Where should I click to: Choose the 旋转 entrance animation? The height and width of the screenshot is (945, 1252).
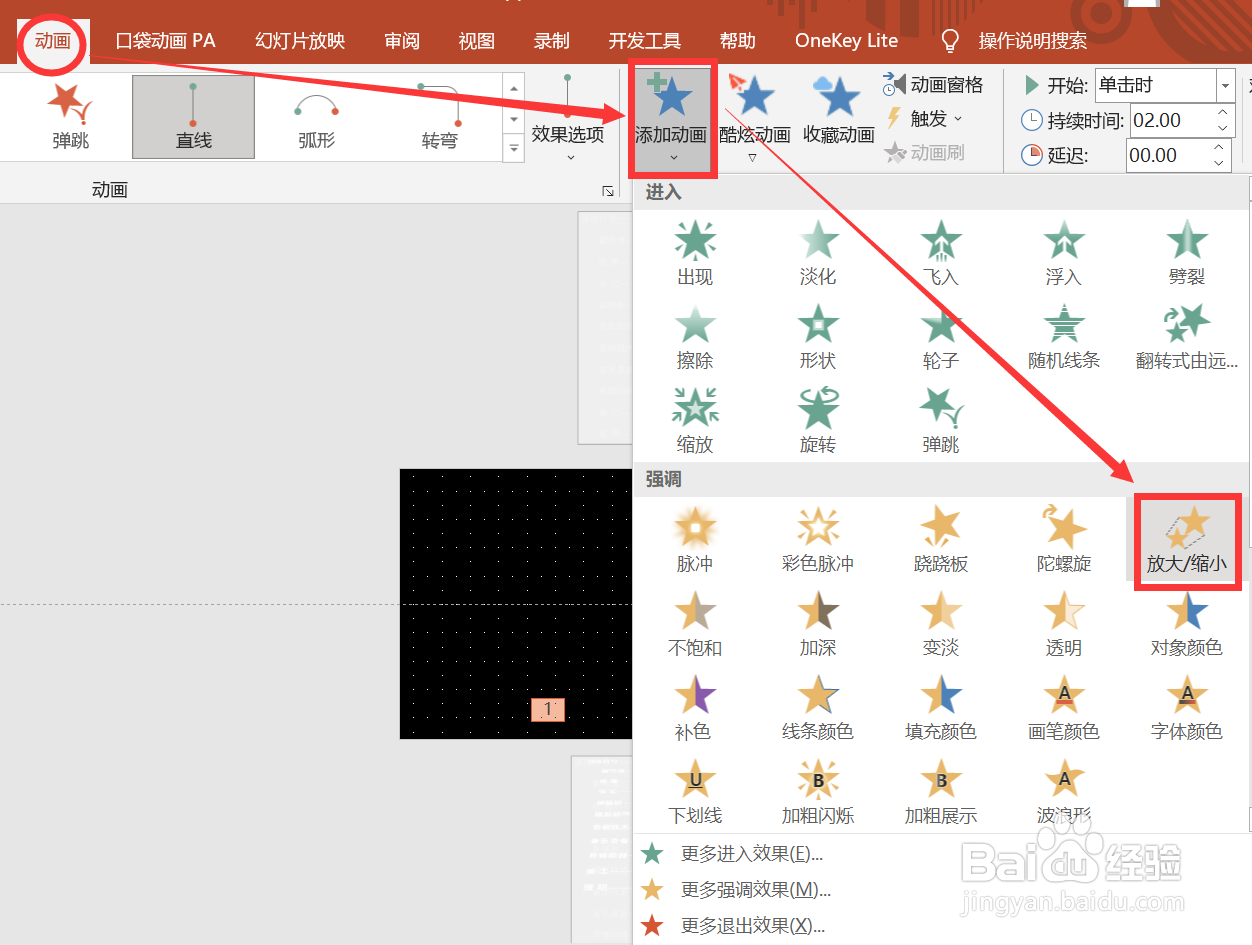pos(818,421)
